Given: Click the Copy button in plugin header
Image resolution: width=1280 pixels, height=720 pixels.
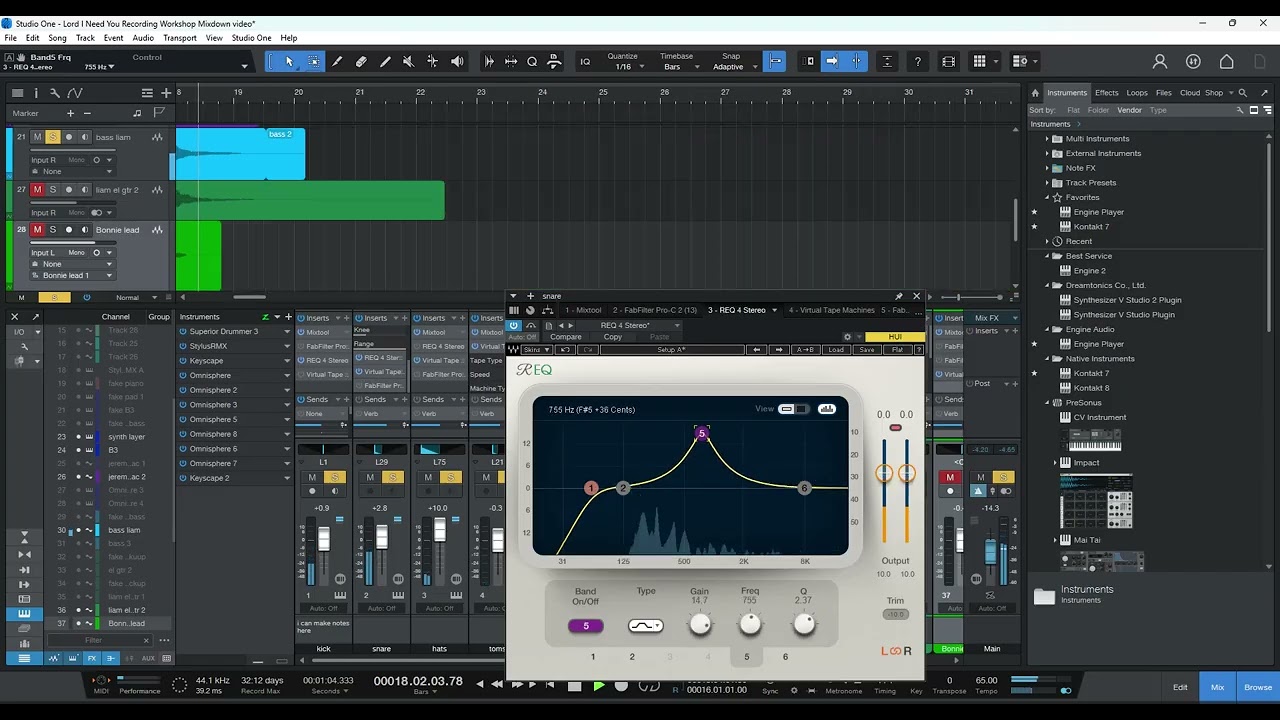Looking at the screenshot, I should [x=613, y=337].
